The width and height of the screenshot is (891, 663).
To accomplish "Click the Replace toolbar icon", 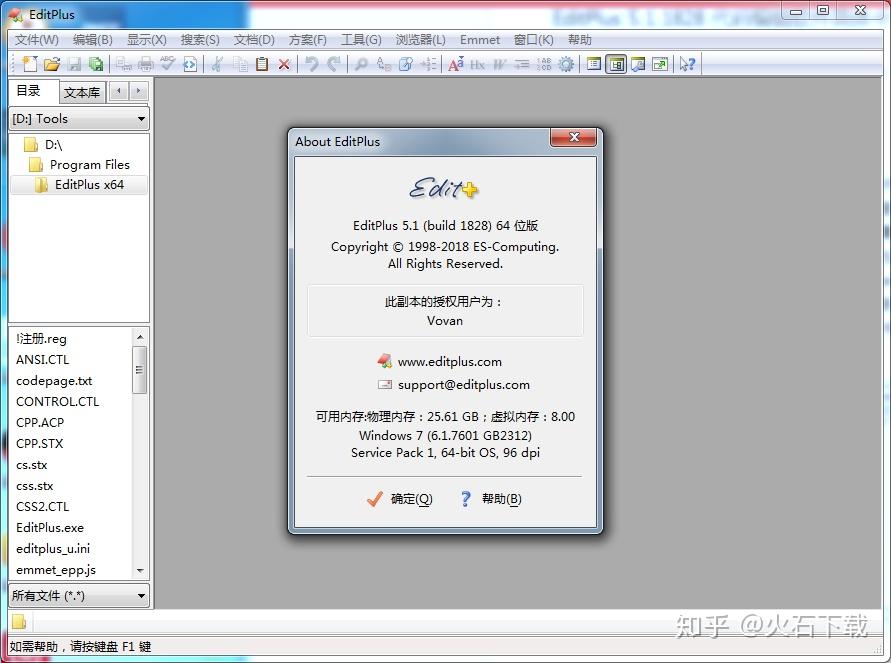I will coord(384,64).
